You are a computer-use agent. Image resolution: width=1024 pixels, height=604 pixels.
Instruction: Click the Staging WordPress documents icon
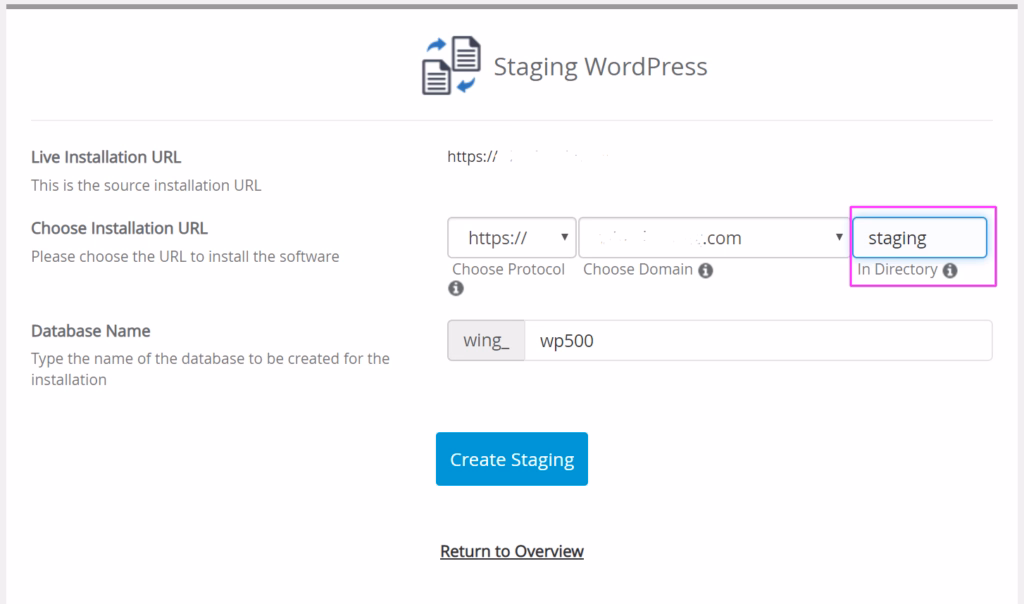click(x=451, y=65)
